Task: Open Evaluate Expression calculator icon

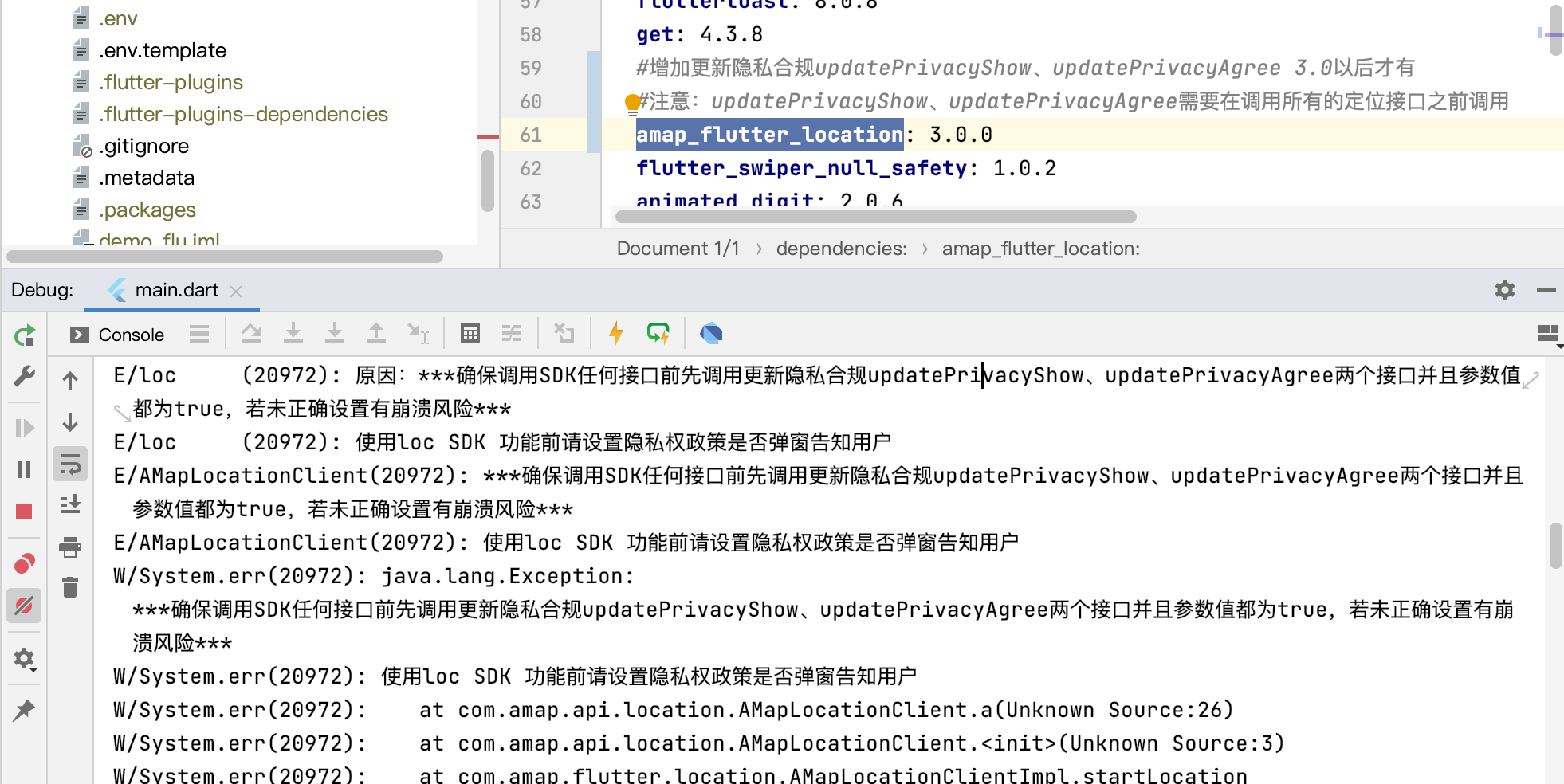Action: coord(470,334)
